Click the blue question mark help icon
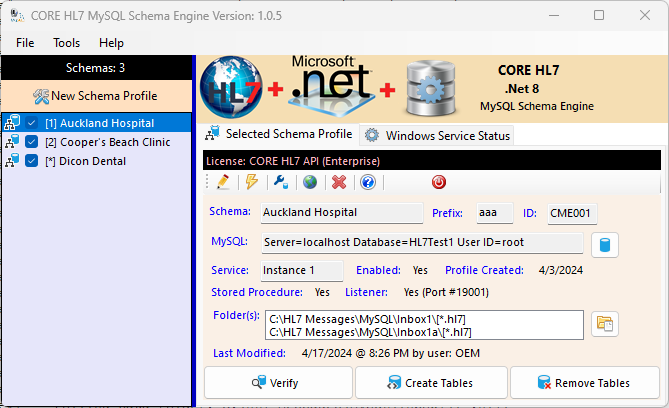This screenshot has width=669, height=408. click(x=368, y=182)
